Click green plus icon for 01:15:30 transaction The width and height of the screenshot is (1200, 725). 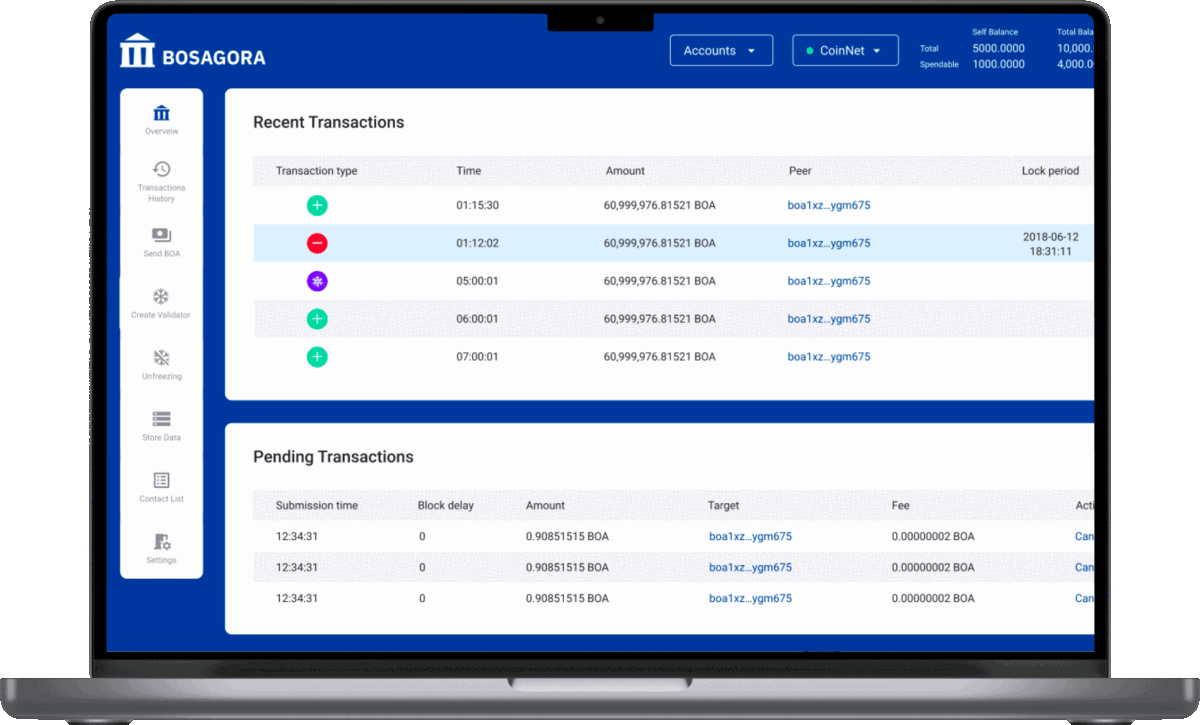click(317, 205)
